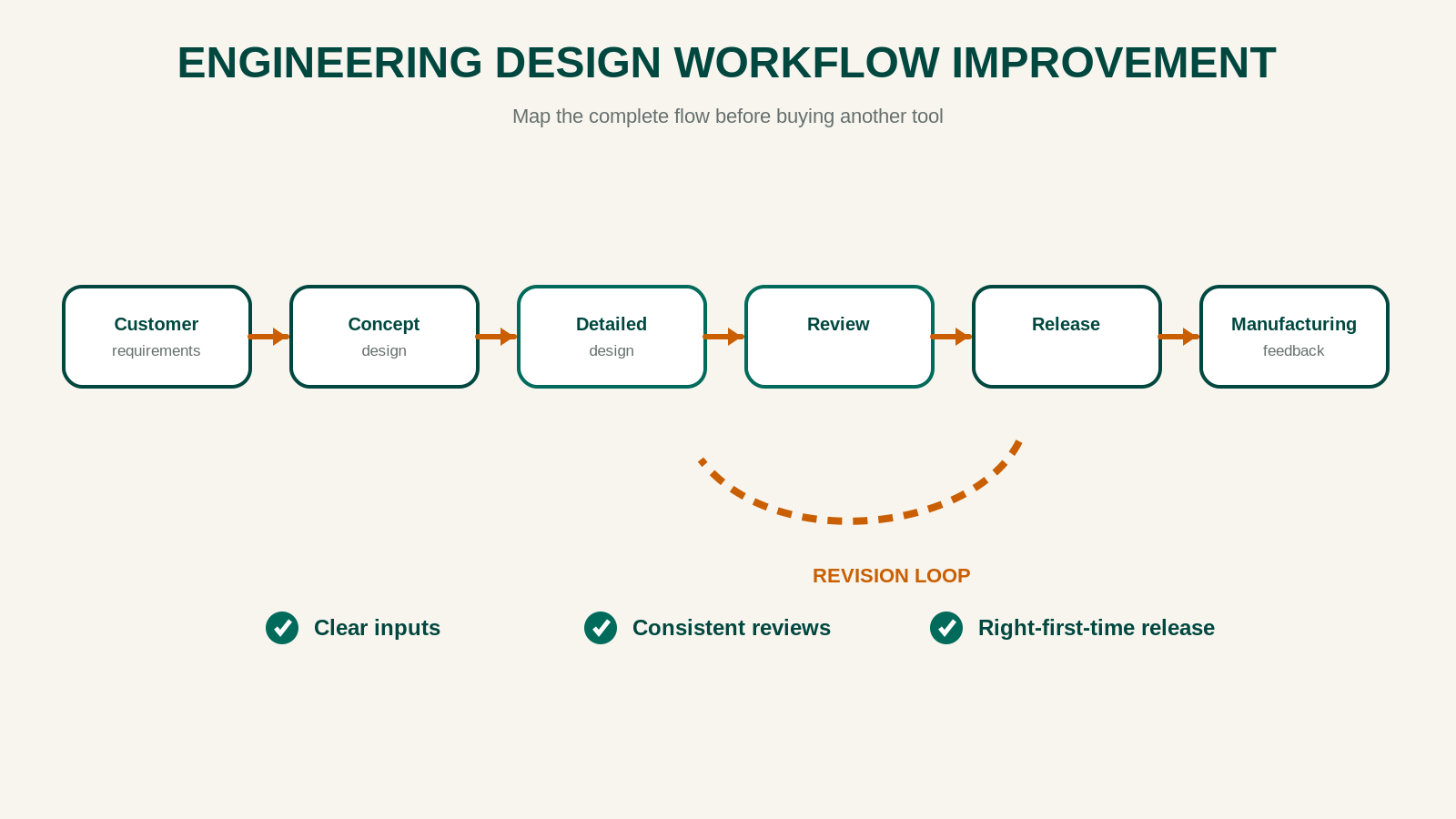
Task: Click the Right-first-time release text
Action: tap(1097, 628)
